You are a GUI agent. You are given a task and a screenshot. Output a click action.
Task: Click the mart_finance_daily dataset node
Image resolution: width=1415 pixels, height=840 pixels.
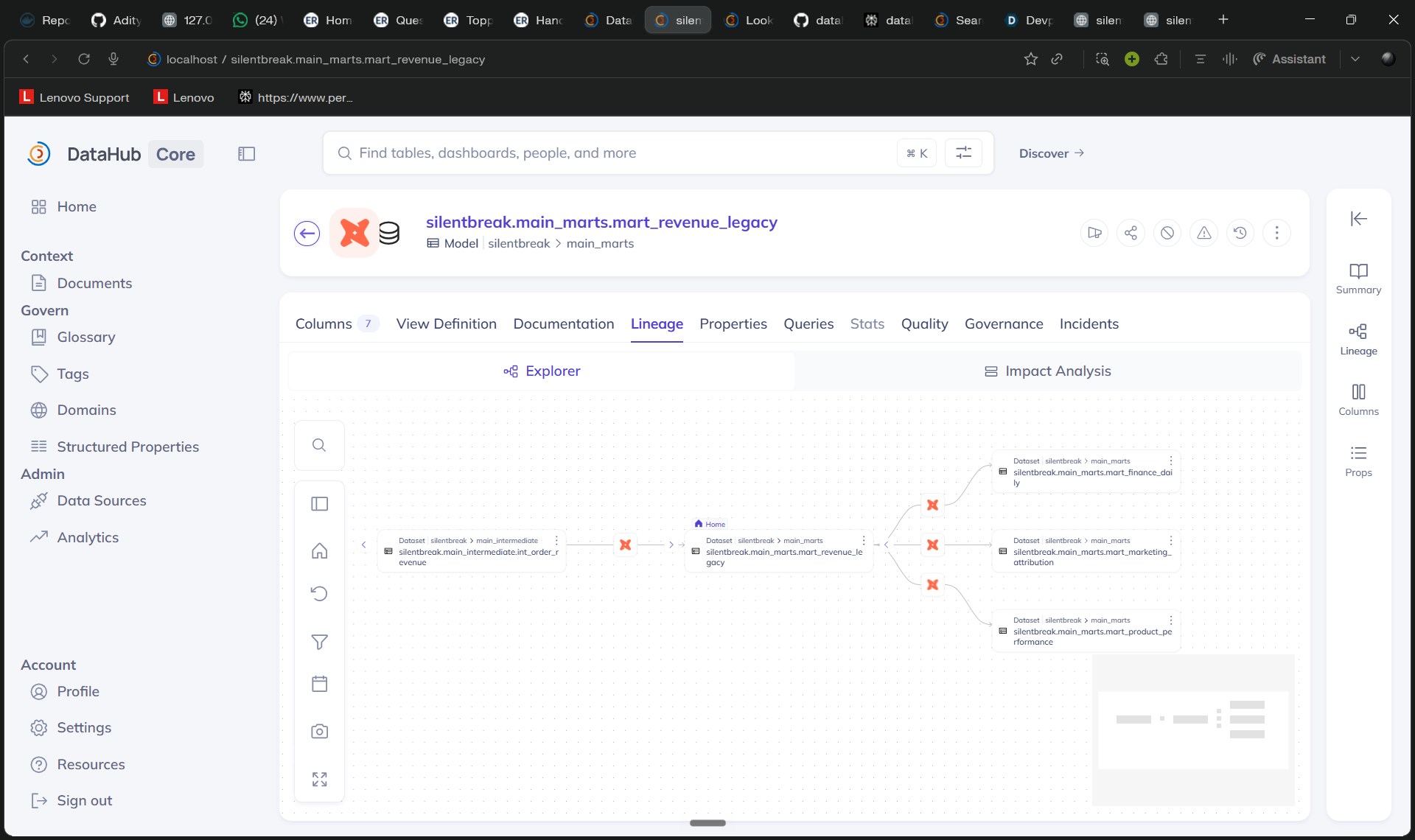[1086, 472]
